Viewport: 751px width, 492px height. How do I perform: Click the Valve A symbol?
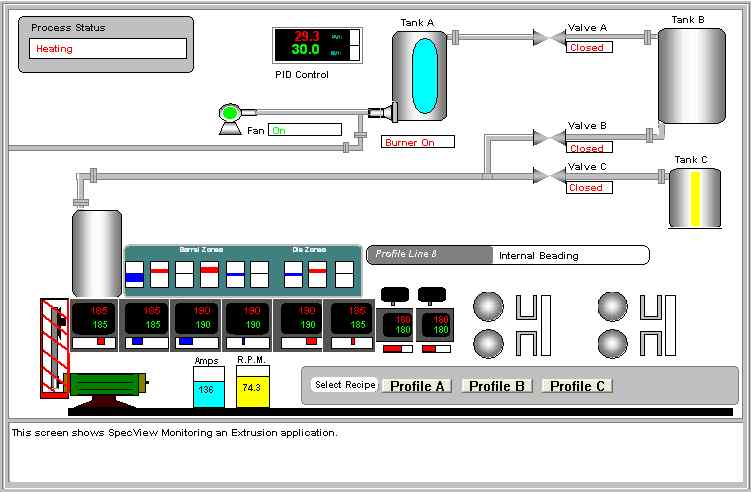click(547, 38)
